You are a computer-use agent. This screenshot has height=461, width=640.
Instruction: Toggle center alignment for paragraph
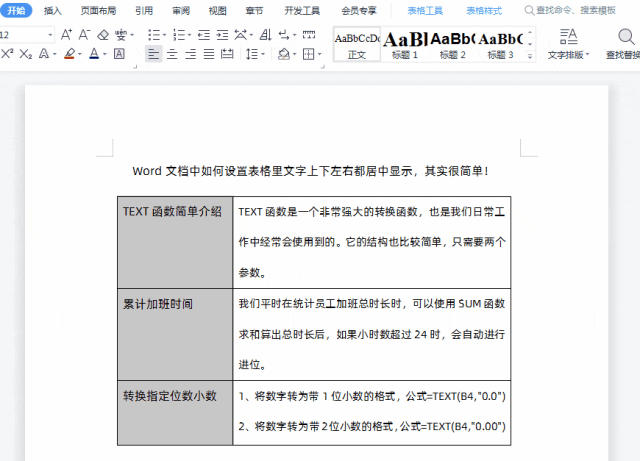[x=171, y=54]
